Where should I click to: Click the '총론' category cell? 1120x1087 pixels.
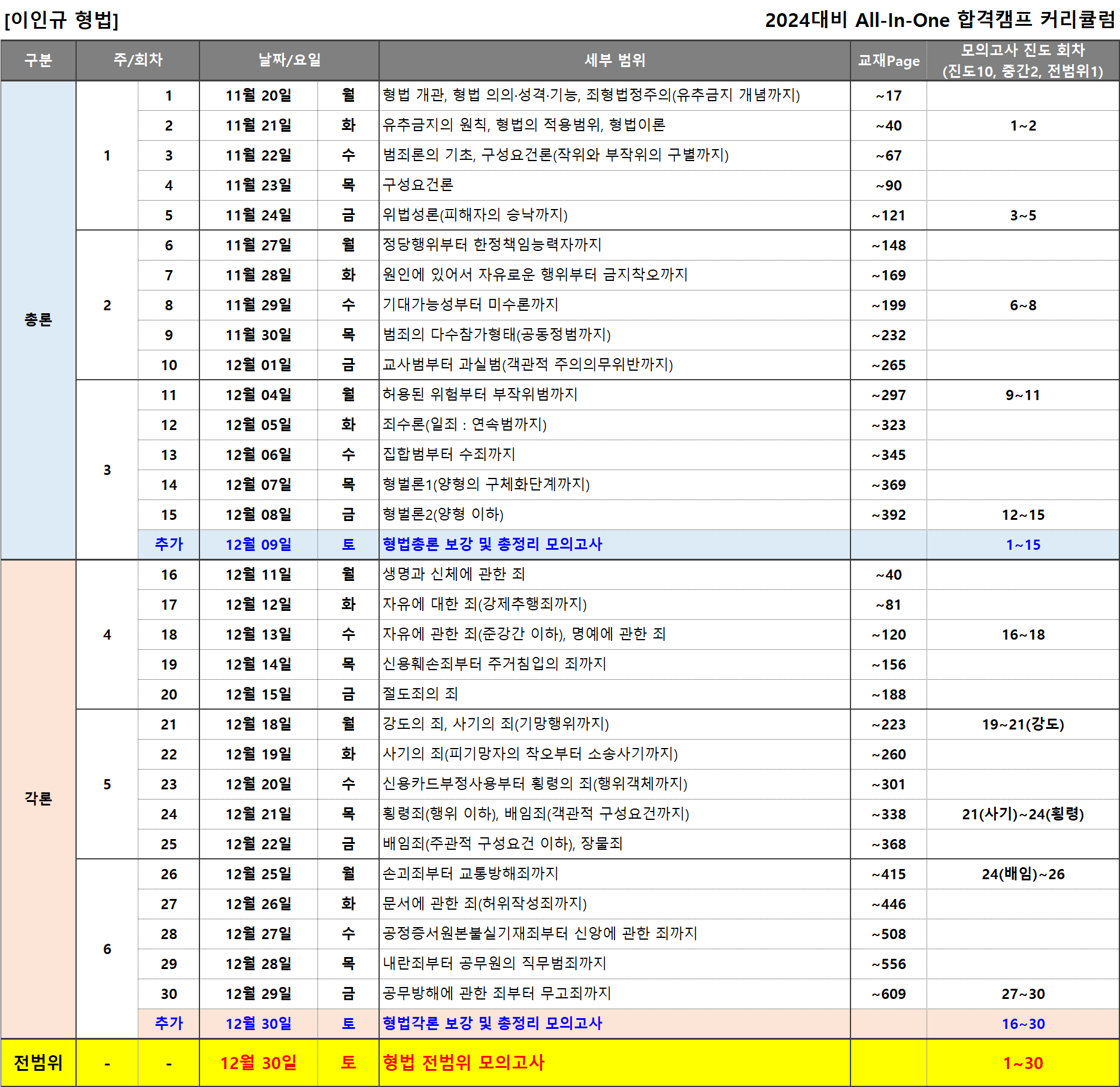click(x=38, y=320)
